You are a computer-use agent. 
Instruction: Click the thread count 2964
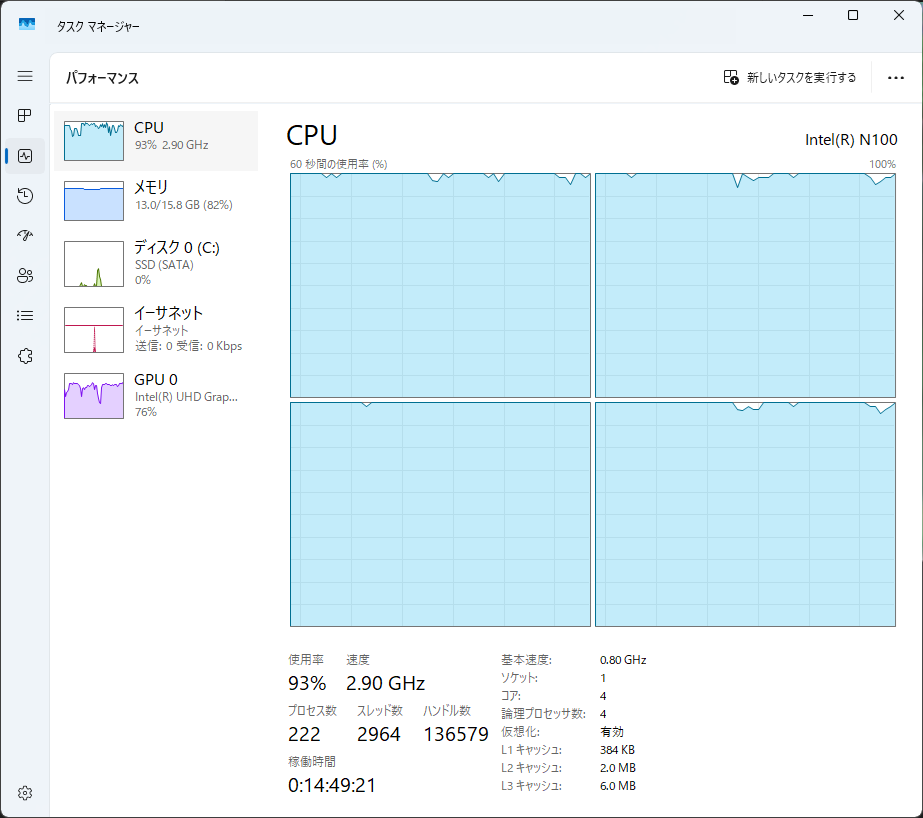[x=379, y=734]
